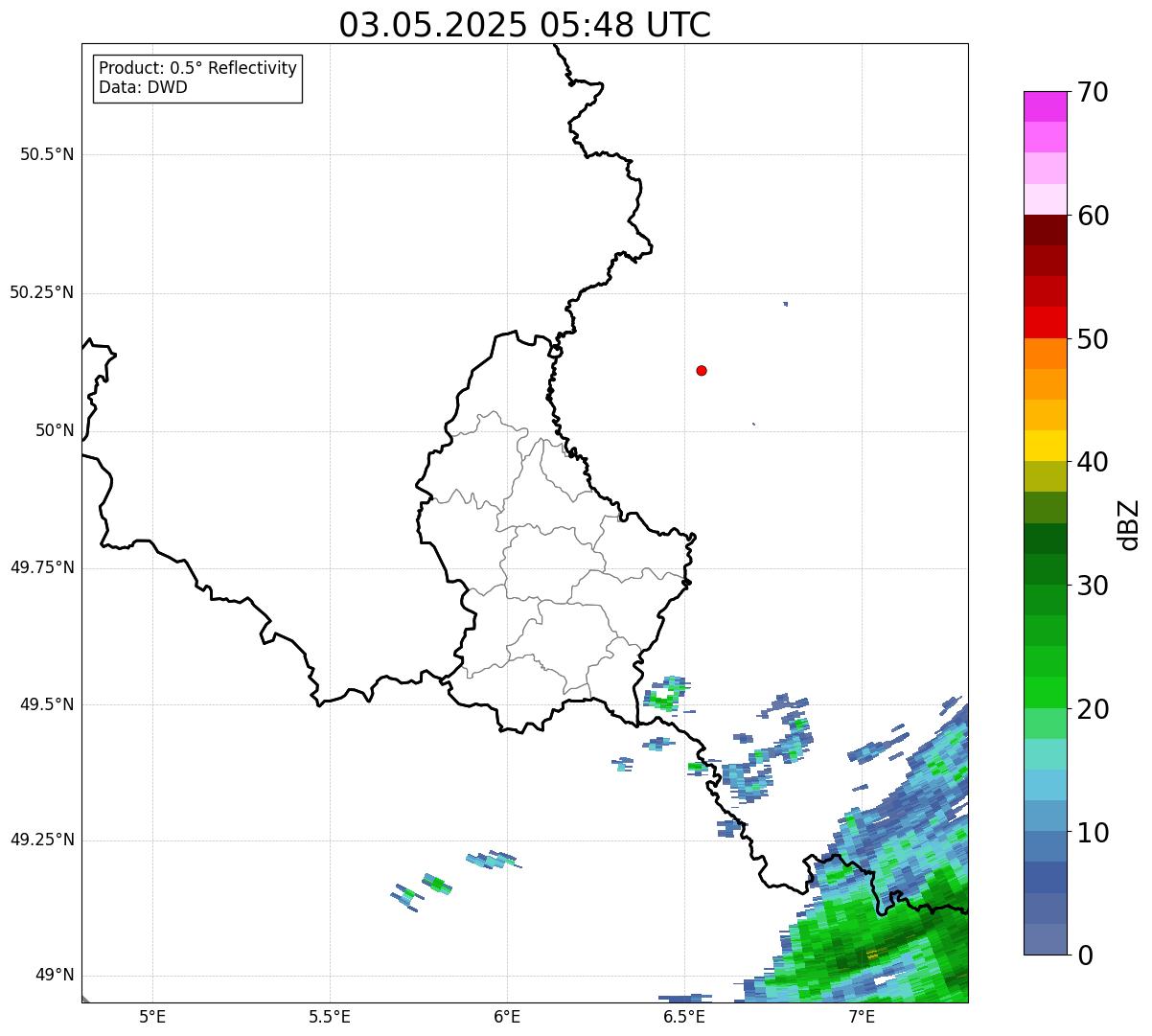Click the red station marker dot
The image size is (1152, 1036).
(702, 370)
